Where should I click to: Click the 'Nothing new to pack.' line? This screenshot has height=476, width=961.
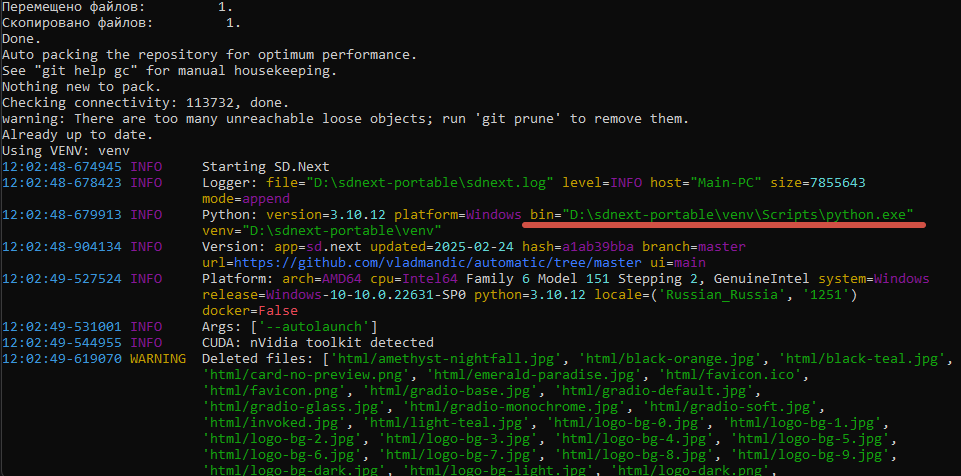pyautogui.click(x=82, y=86)
